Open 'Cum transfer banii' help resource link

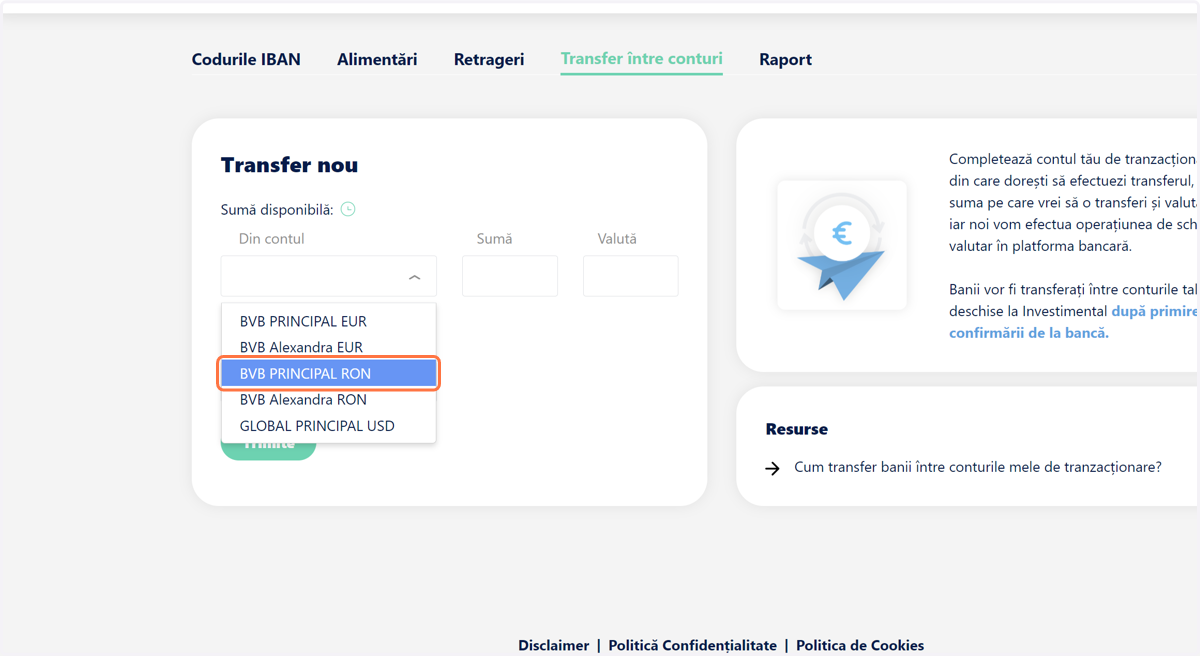978,467
